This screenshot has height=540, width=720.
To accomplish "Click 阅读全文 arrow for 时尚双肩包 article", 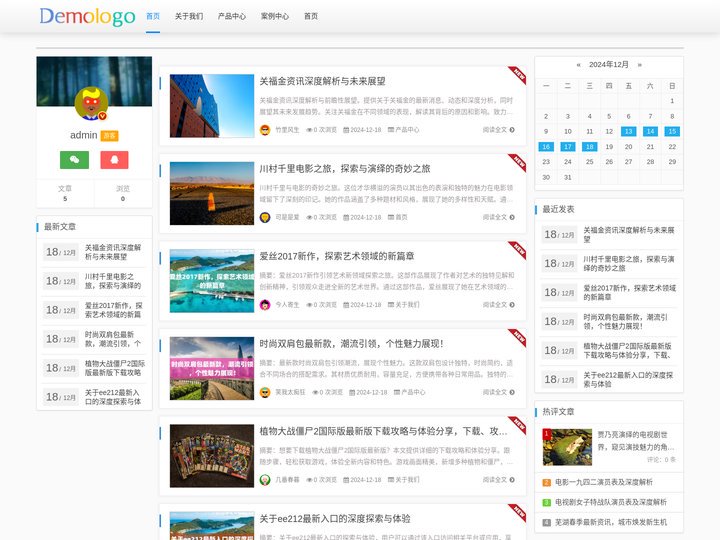I will (498, 392).
